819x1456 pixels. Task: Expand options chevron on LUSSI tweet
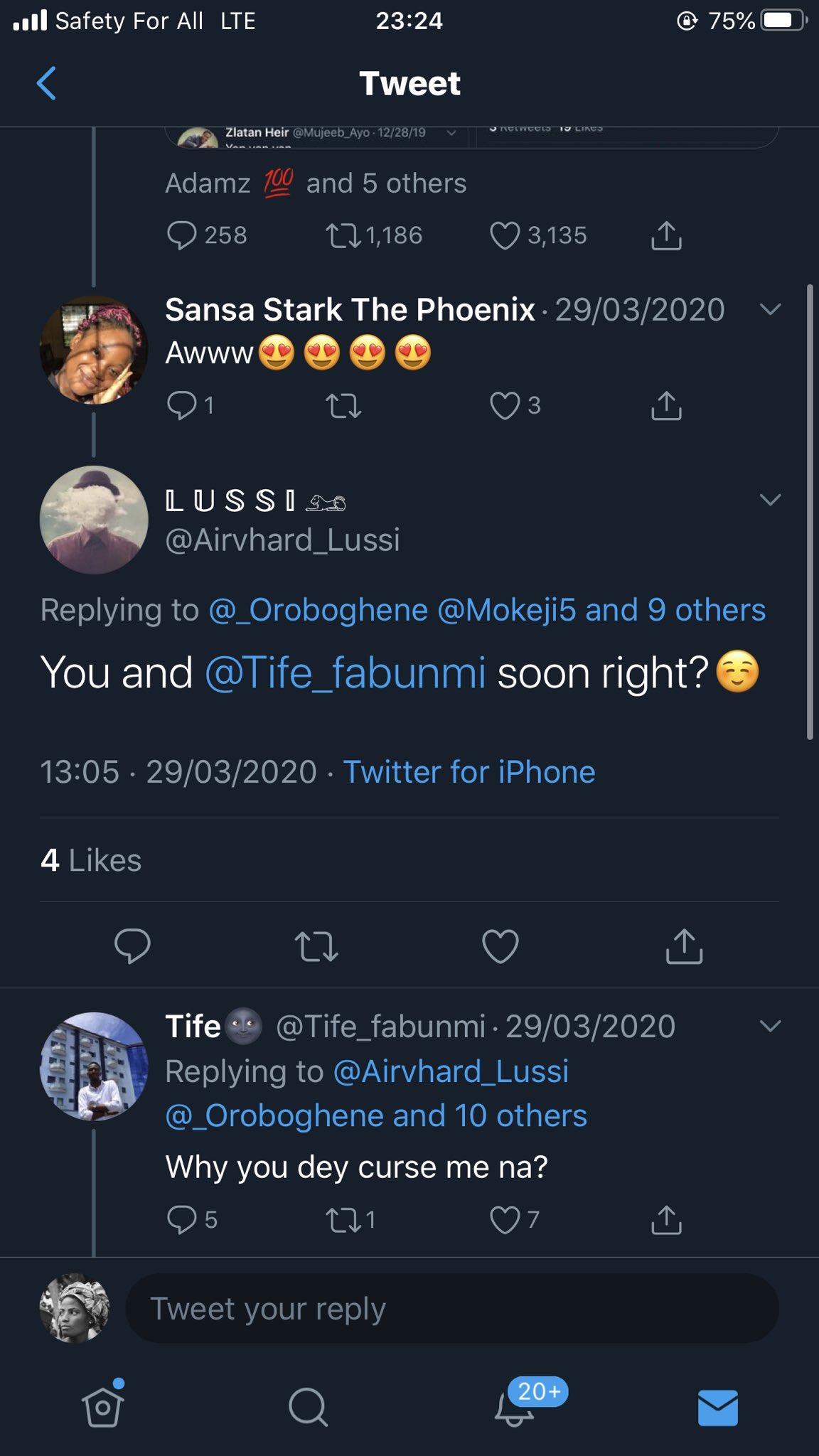[x=771, y=500]
